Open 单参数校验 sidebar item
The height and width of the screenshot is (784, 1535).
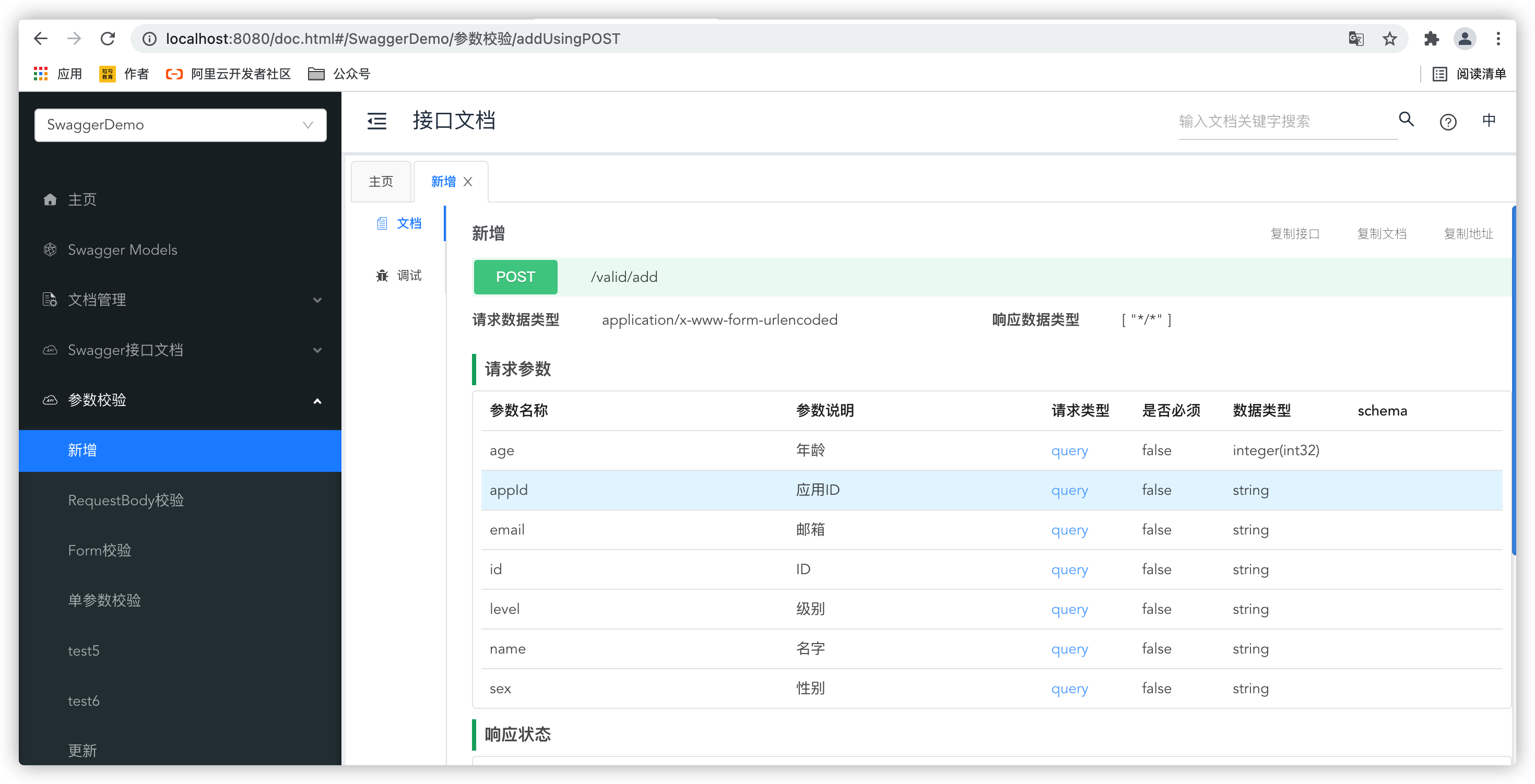click(180, 600)
